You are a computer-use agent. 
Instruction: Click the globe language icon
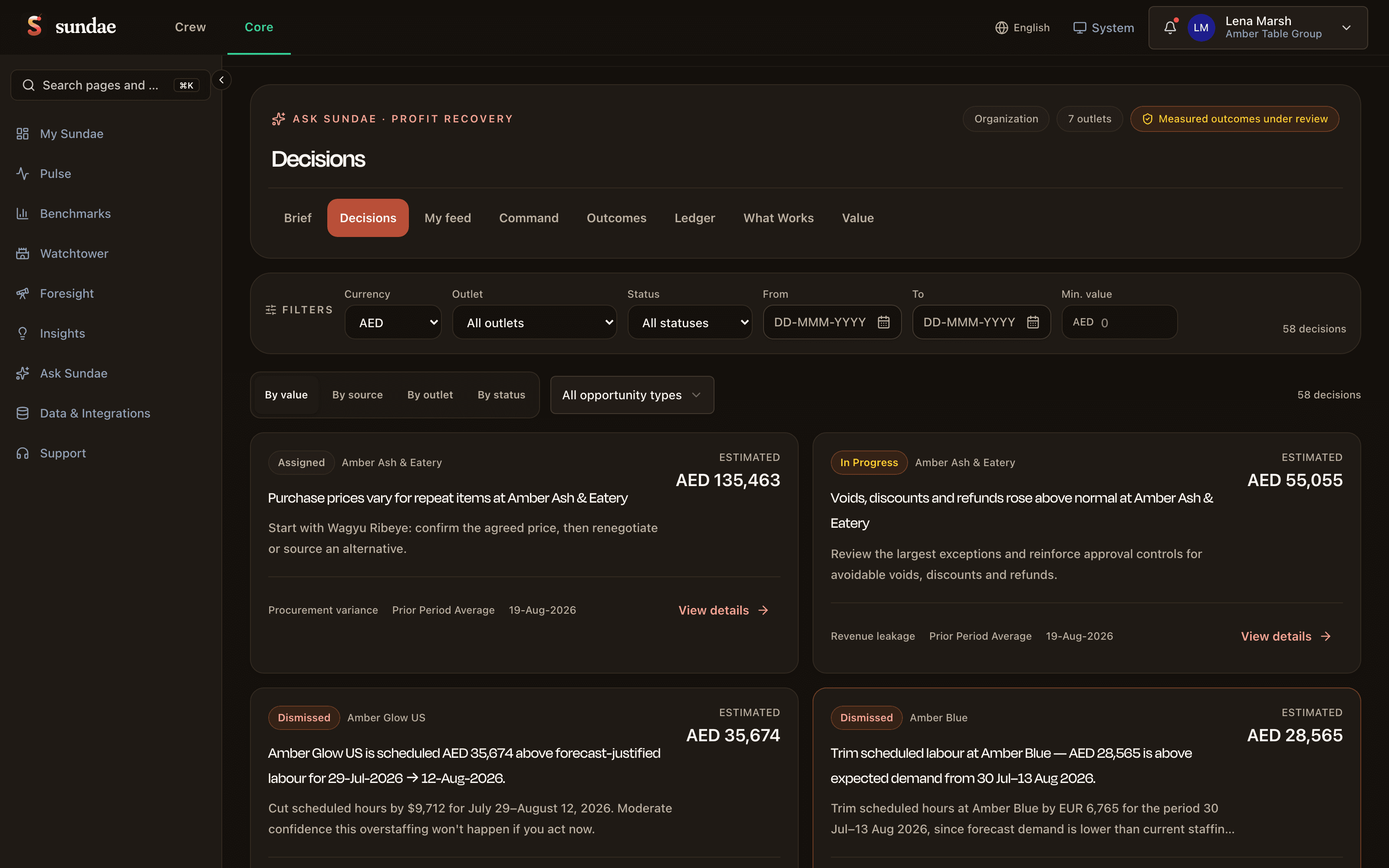tap(1001, 27)
